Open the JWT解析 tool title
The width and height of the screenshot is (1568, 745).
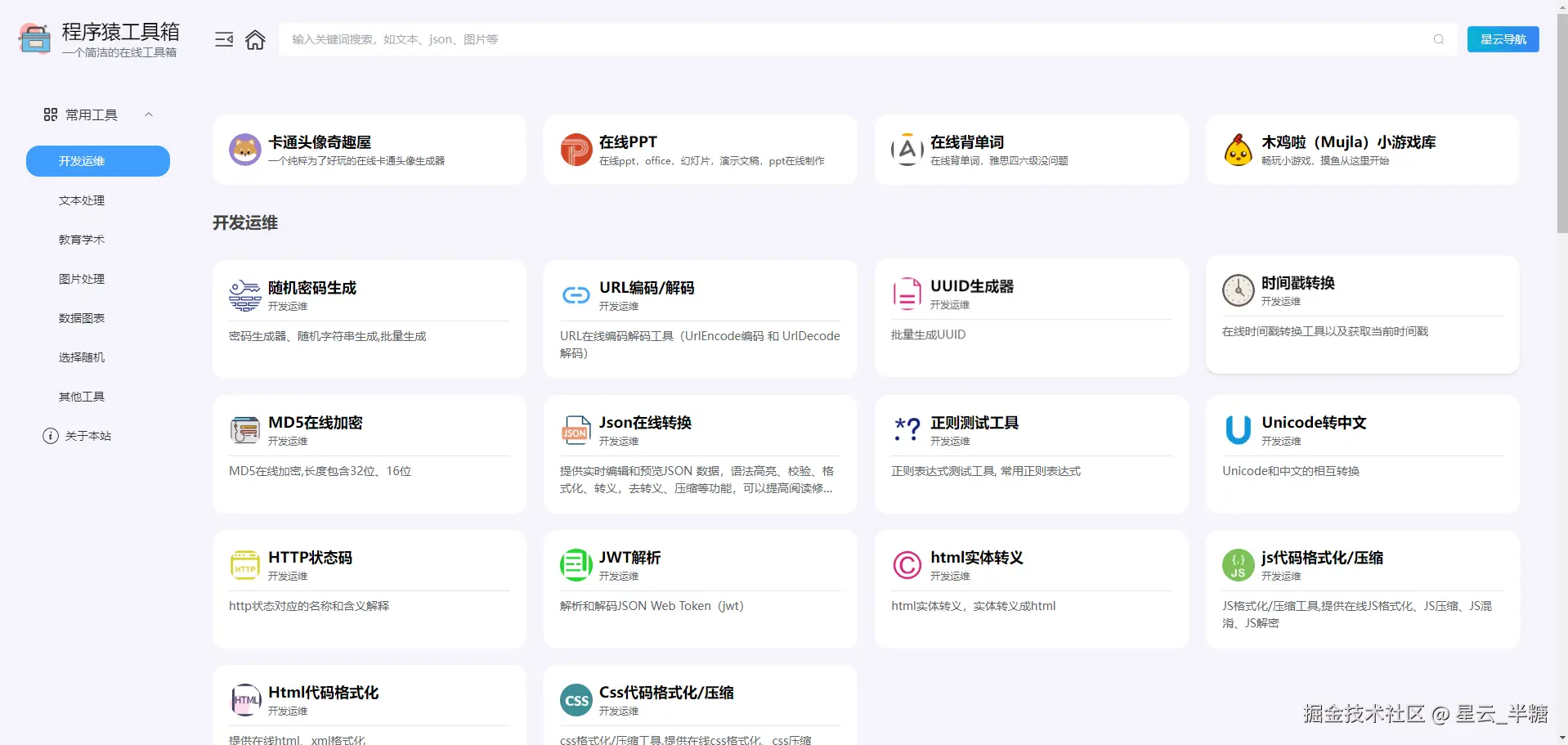coord(630,558)
